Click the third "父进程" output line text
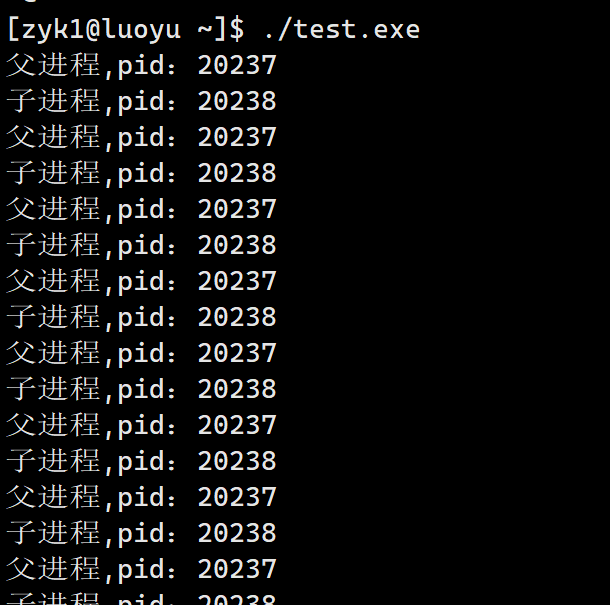Viewport: 610px width, 605px height. coord(141,209)
